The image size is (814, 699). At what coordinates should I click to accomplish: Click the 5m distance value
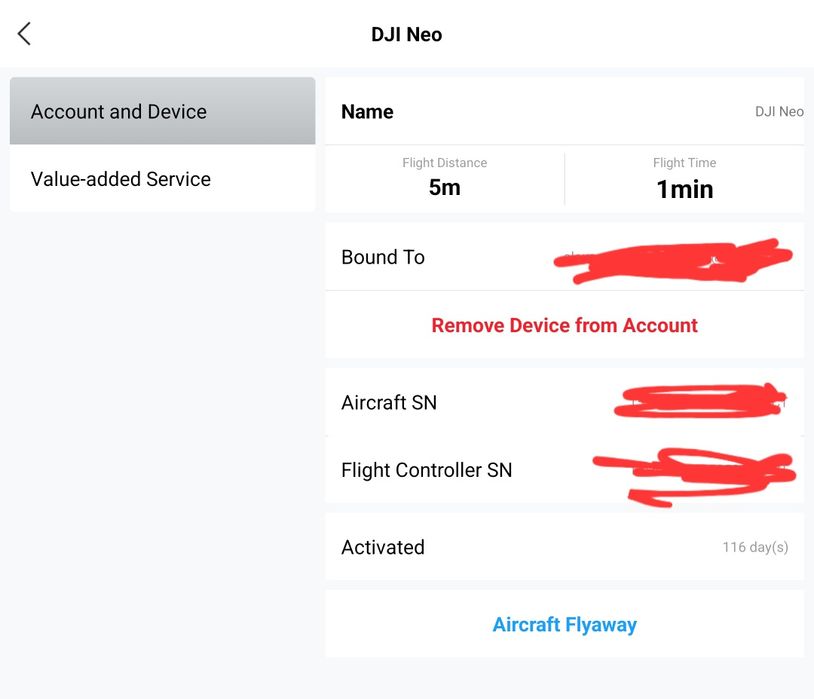(x=444, y=188)
